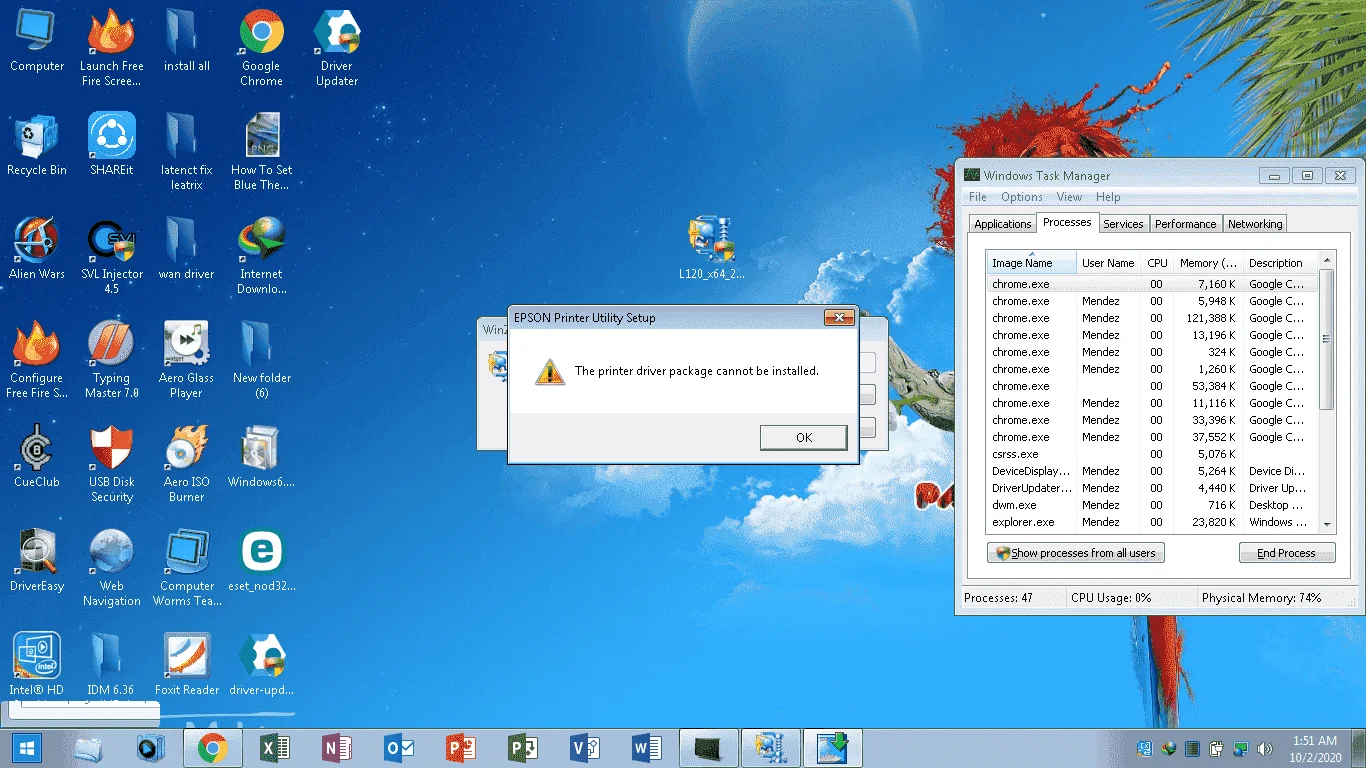The width and height of the screenshot is (1366, 768).
Task: Open Task Manager File menu
Action: coord(978,197)
